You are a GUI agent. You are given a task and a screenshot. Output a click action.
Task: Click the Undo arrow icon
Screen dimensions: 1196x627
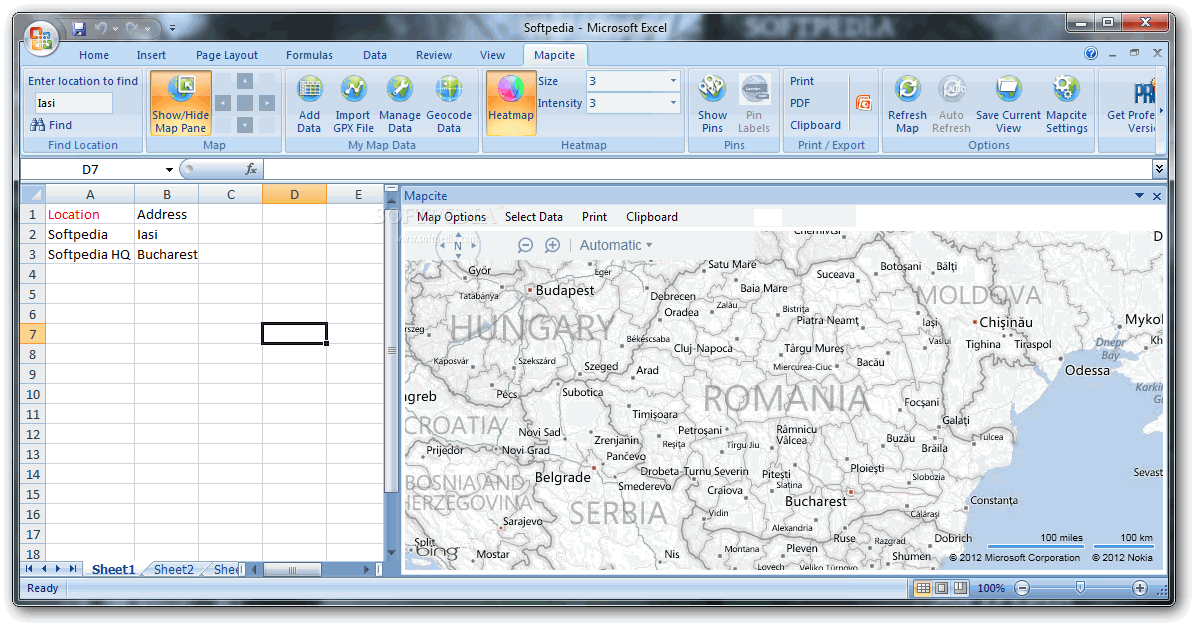101,29
